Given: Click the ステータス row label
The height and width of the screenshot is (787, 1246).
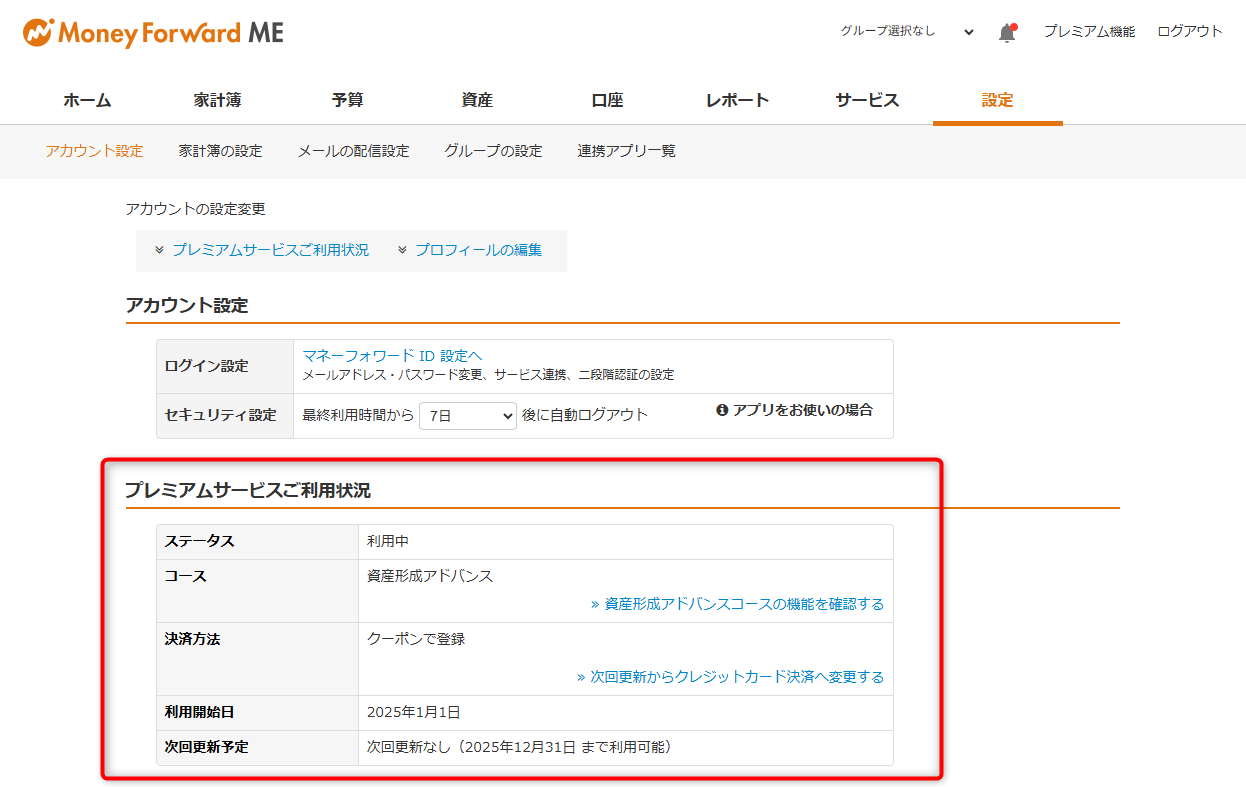Looking at the screenshot, I should click(x=200, y=541).
